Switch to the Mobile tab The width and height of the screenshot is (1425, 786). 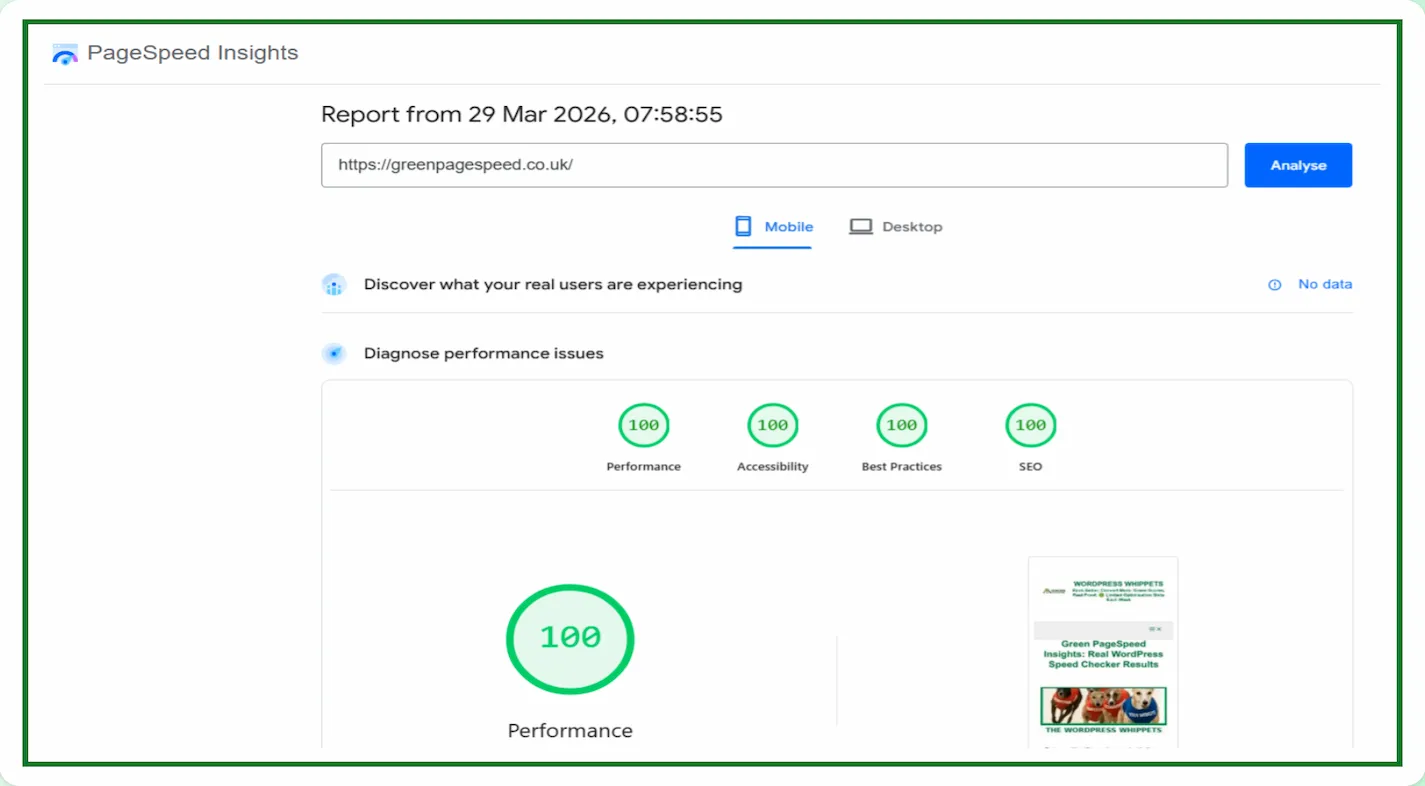(x=774, y=227)
